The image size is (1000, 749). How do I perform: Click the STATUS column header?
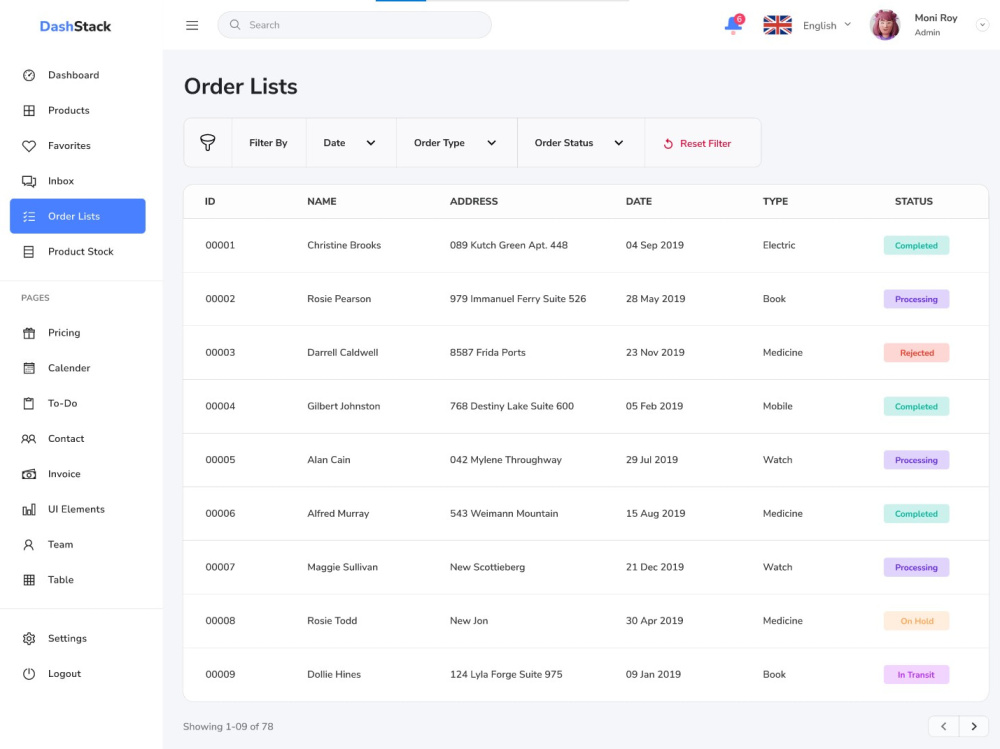point(913,202)
